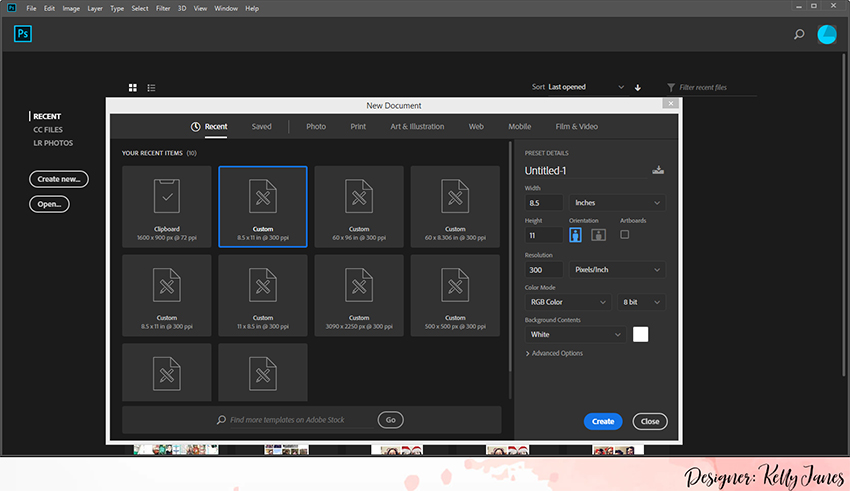Open the RGB Color mode dropdown

(568, 302)
